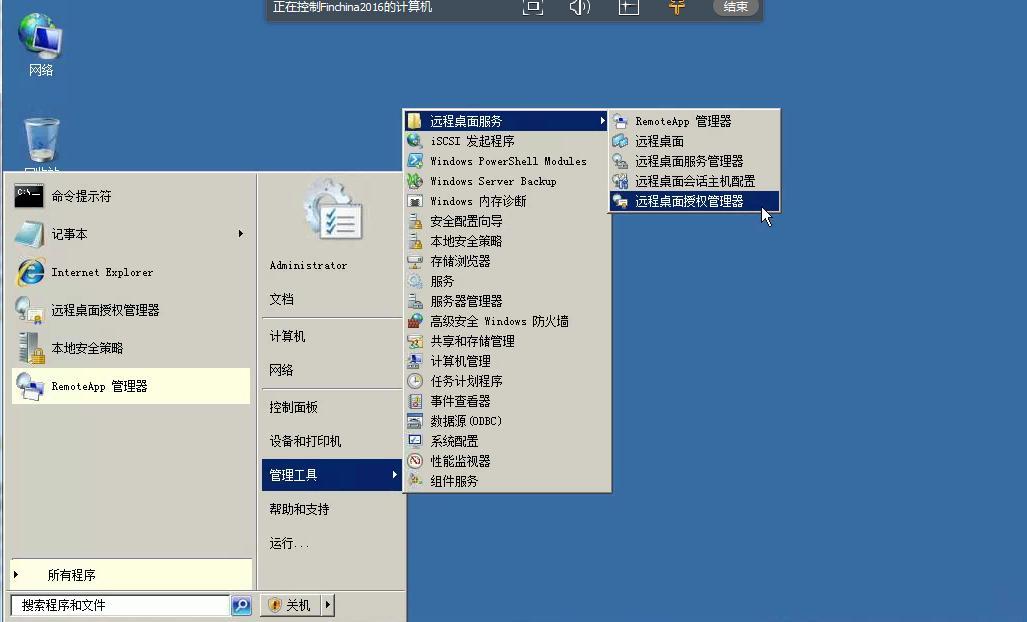Viewport: 1027px width, 622px height.
Task: Select 远程桌面授权管理器
Action: (x=690, y=201)
